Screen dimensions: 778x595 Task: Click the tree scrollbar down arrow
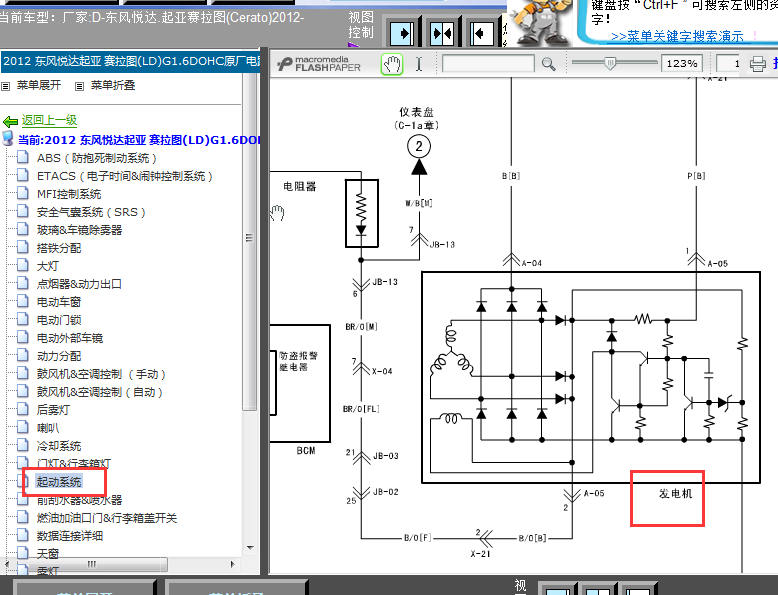(x=250, y=548)
